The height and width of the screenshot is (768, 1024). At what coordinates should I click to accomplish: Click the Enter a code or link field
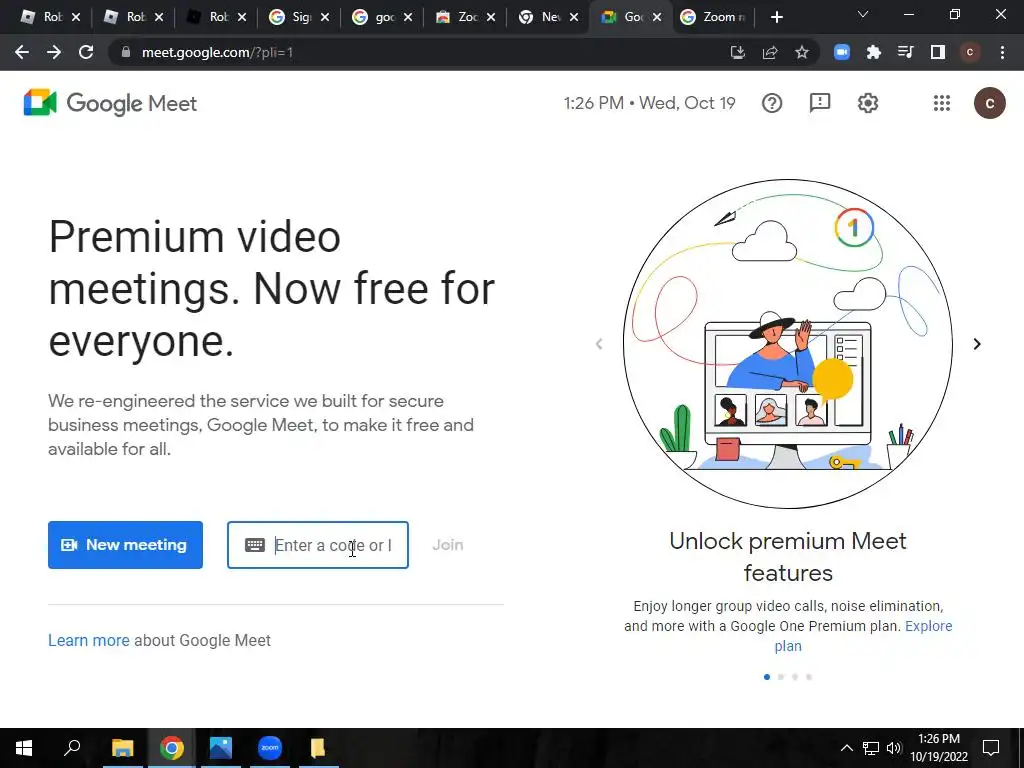(318, 545)
